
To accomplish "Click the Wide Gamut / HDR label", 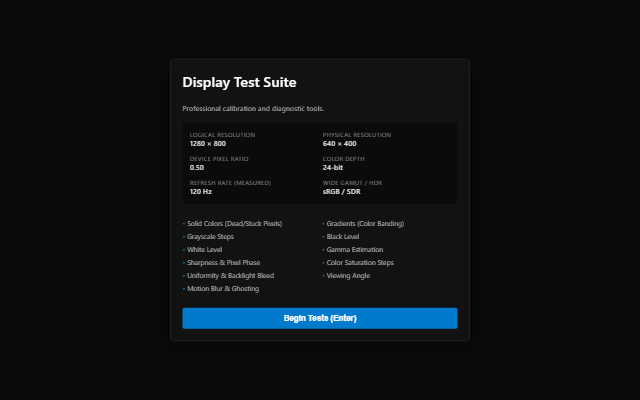I will [x=352, y=183].
